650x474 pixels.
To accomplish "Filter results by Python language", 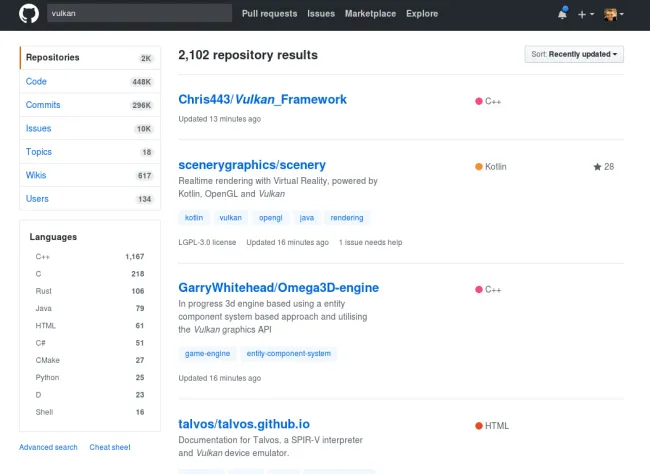I will click(90, 377).
